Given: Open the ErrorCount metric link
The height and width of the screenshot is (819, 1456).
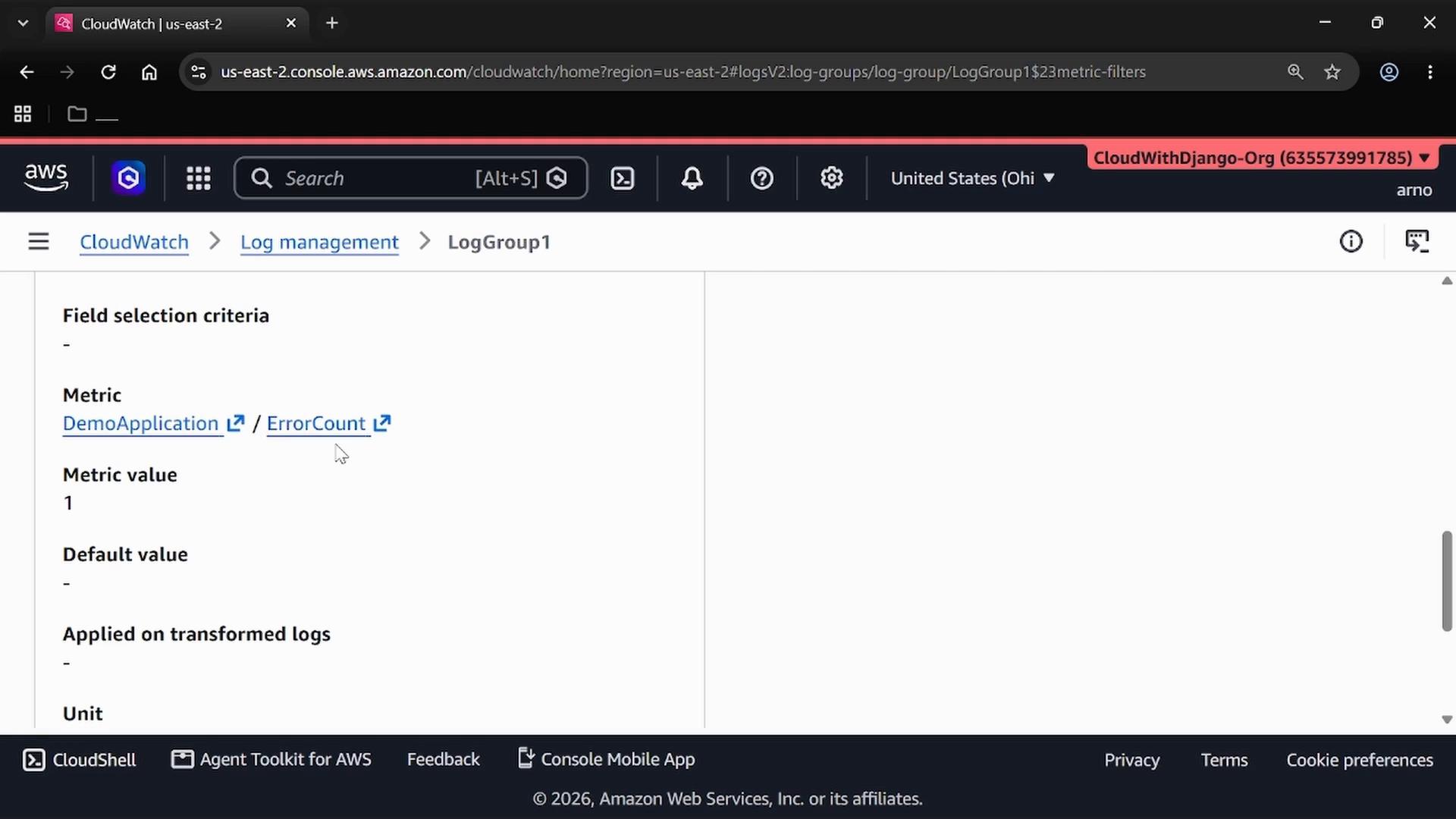Looking at the screenshot, I should pyautogui.click(x=316, y=423).
